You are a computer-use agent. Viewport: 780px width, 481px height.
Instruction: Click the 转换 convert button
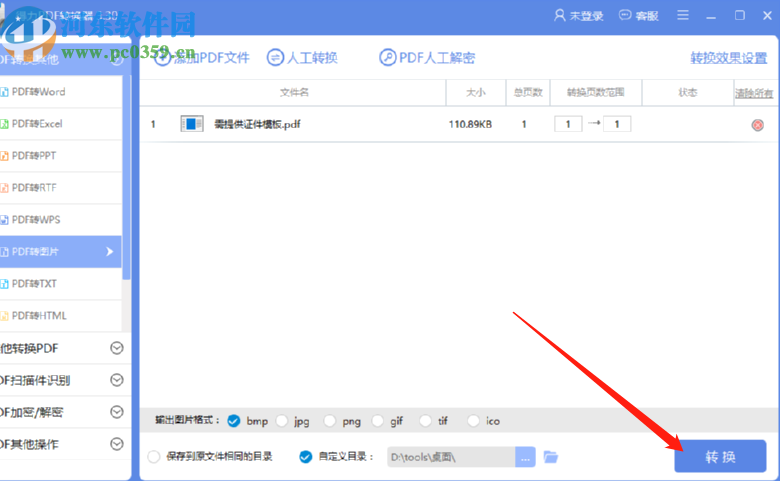coord(720,456)
